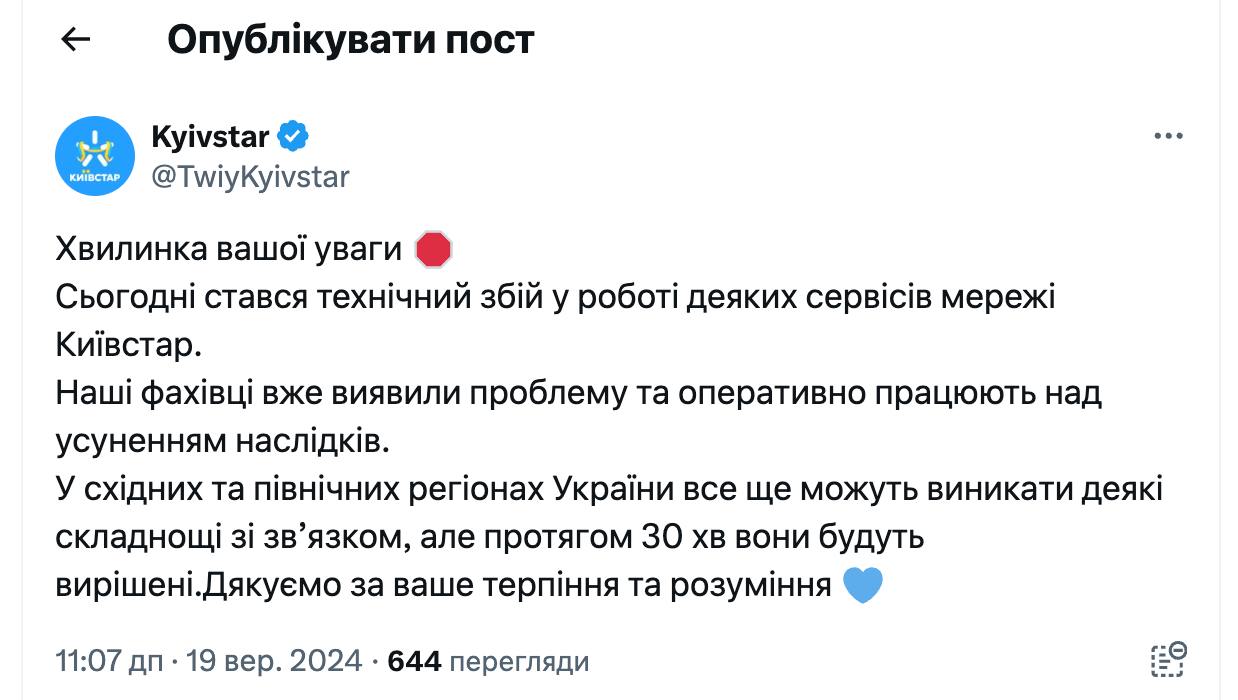Screen dimensions: 1238x700
Task: Click the line starting with Наші фахівці
Action: point(578,394)
